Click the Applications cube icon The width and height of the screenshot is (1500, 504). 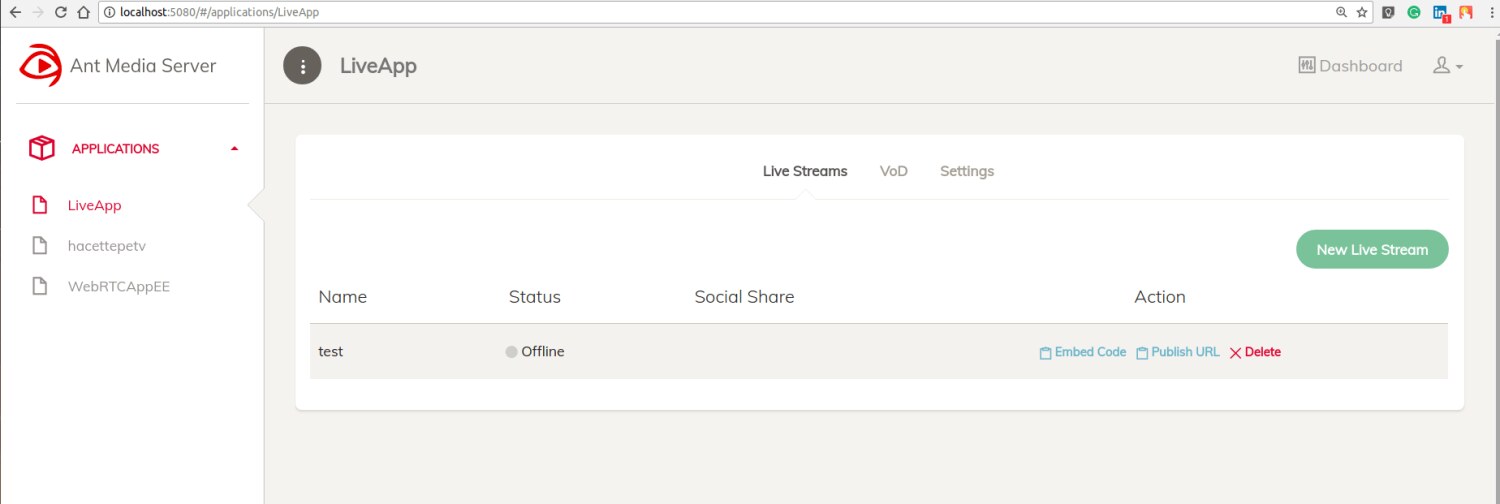click(42, 149)
